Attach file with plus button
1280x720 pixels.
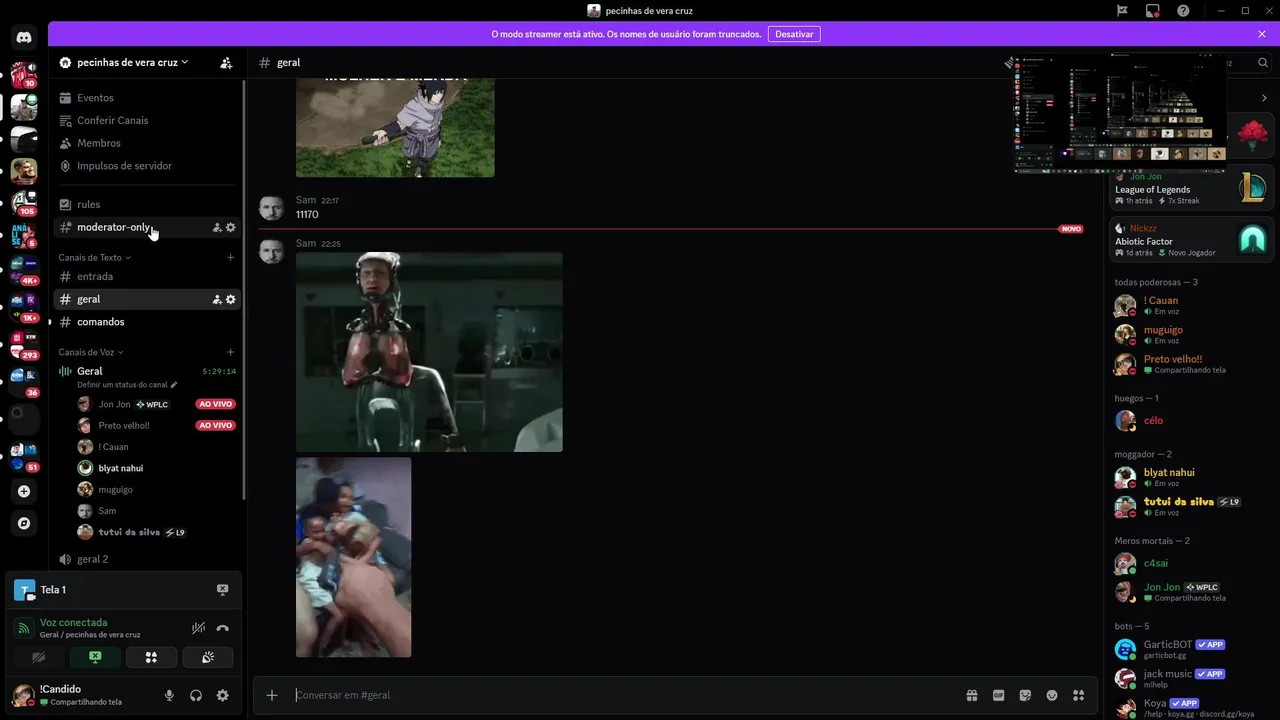click(x=272, y=695)
